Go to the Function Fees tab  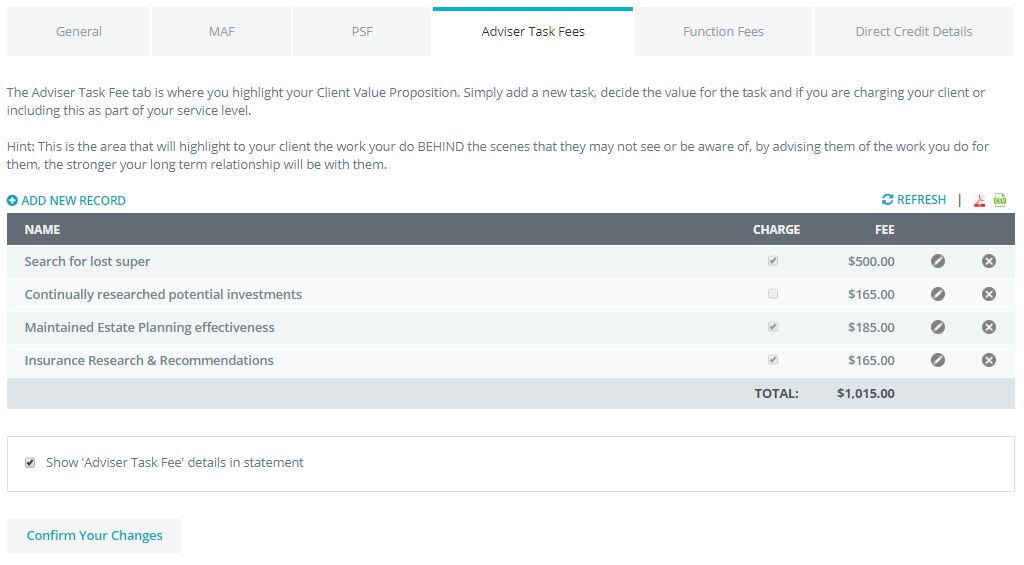pos(723,31)
